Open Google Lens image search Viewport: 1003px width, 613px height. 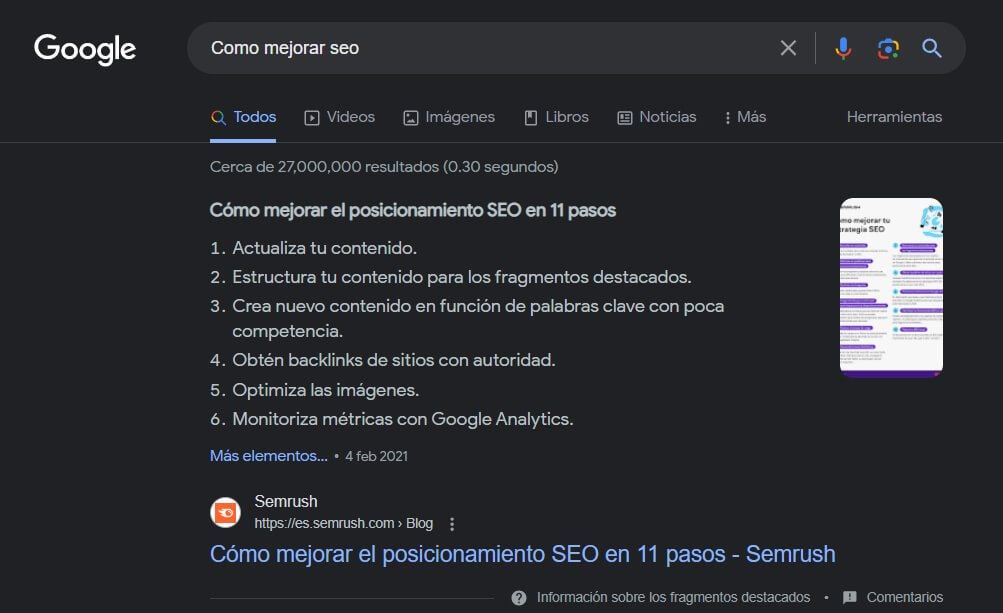coord(888,48)
